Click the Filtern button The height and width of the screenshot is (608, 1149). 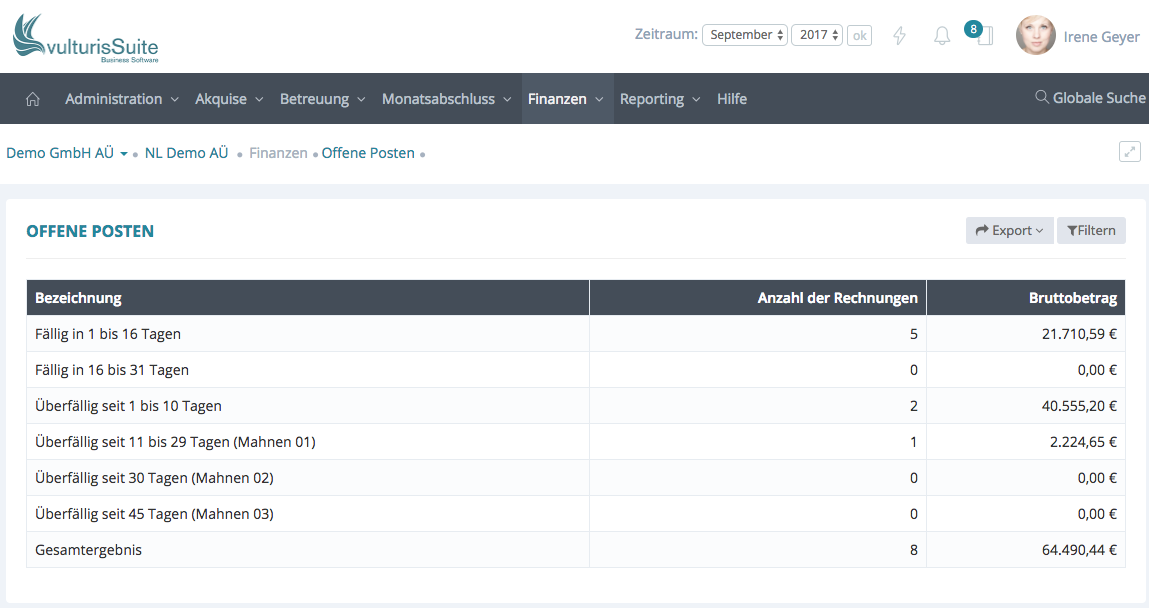(x=1091, y=231)
